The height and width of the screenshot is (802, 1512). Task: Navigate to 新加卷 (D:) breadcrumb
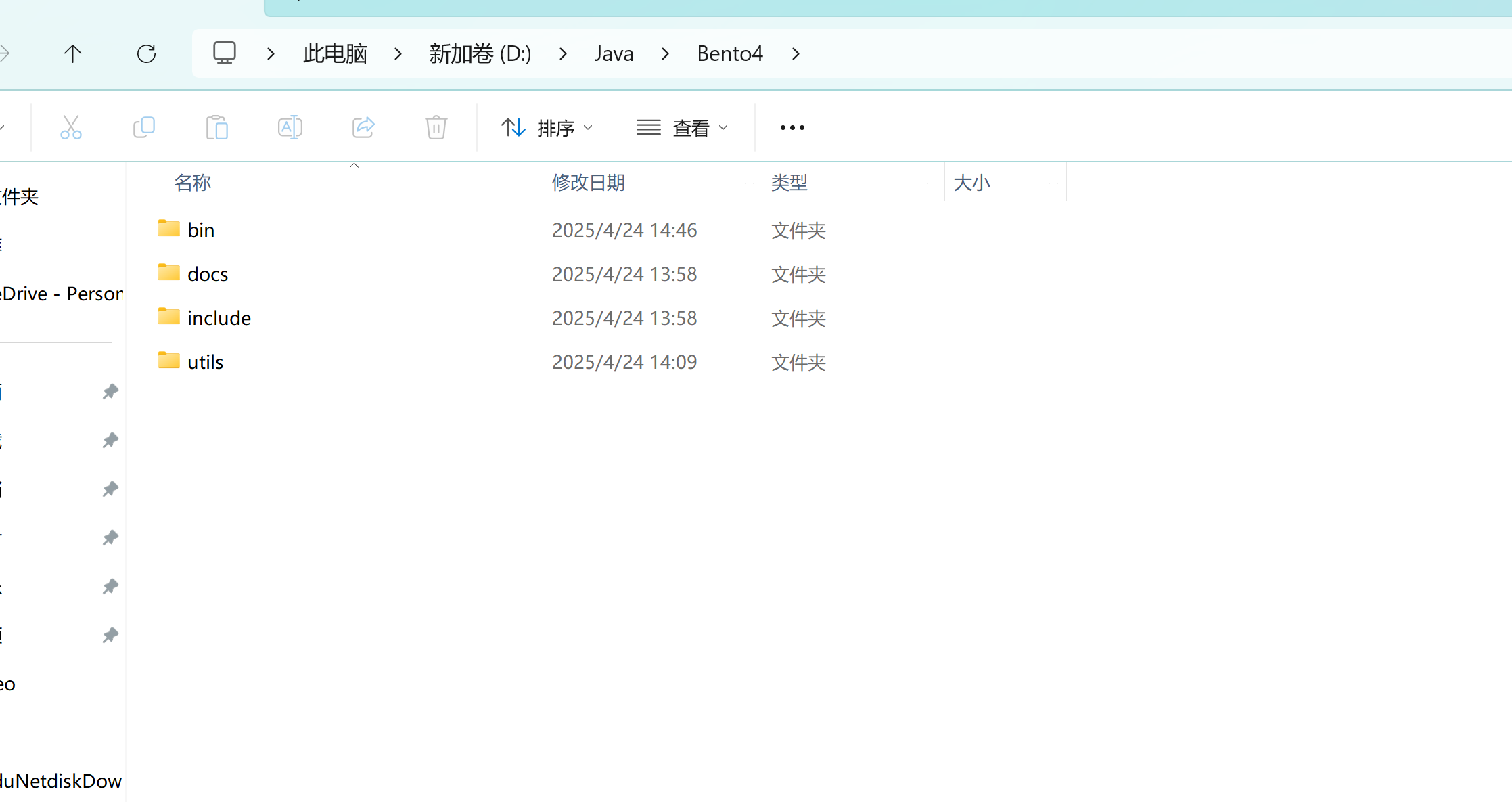point(480,53)
